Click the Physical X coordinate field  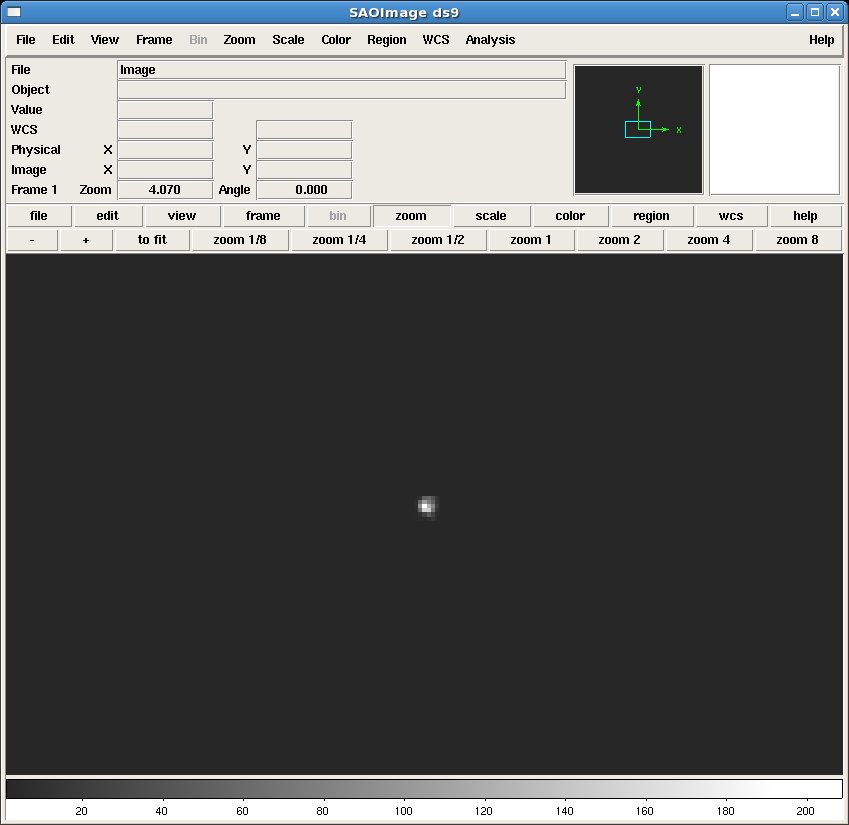pos(165,150)
